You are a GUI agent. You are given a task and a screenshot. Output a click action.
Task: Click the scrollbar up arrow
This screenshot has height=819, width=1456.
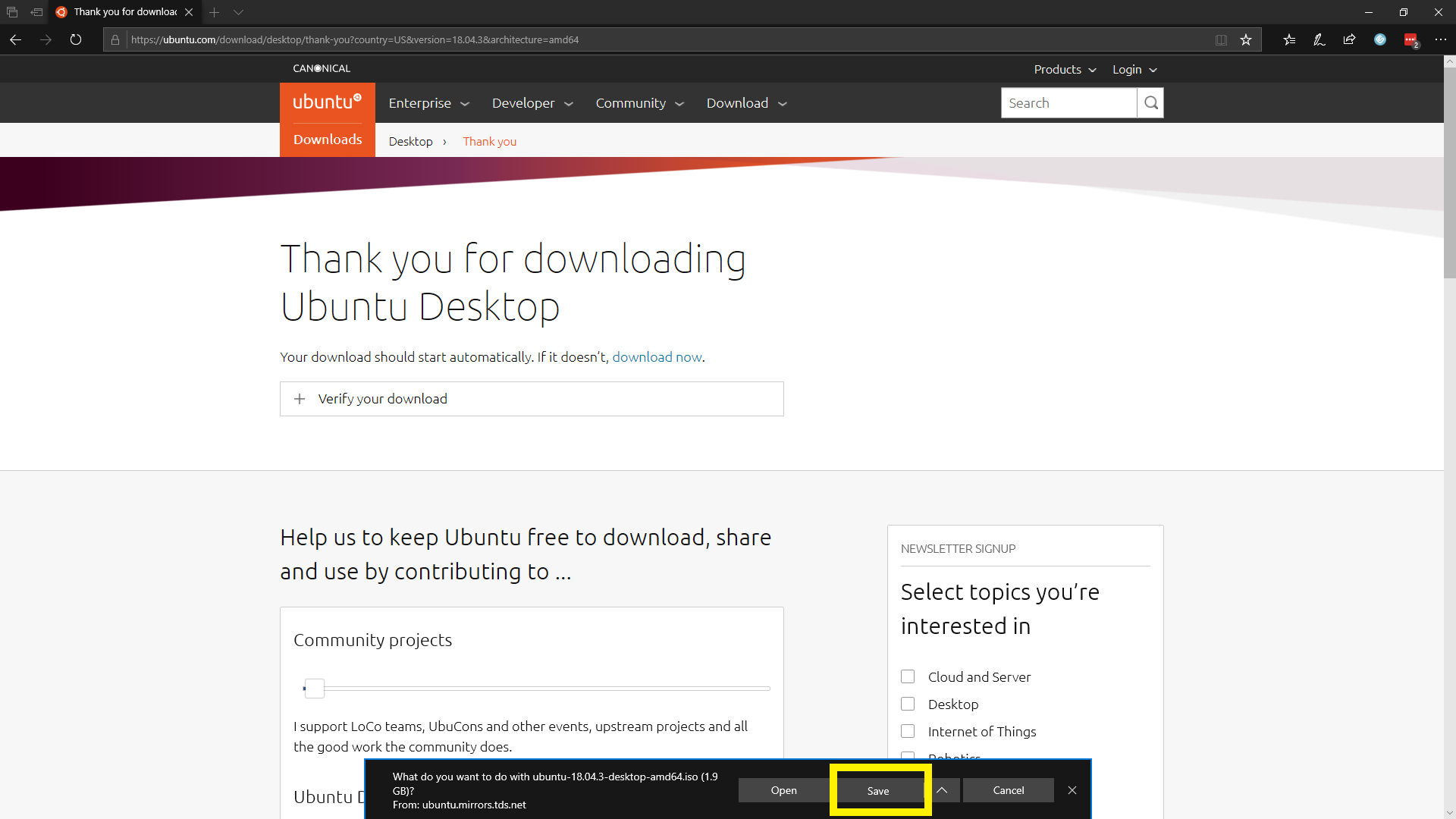pos(1450,61)
